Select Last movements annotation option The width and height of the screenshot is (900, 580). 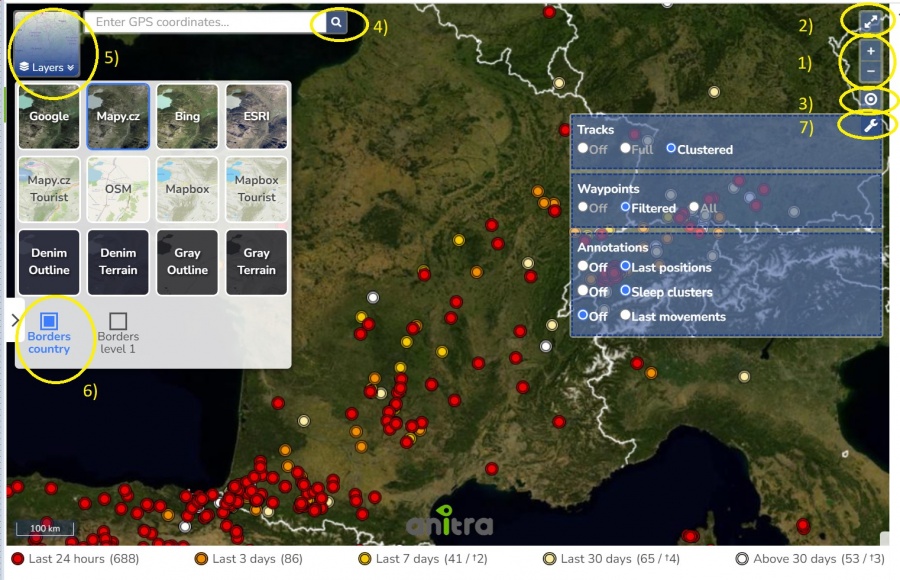pos(625,316)
